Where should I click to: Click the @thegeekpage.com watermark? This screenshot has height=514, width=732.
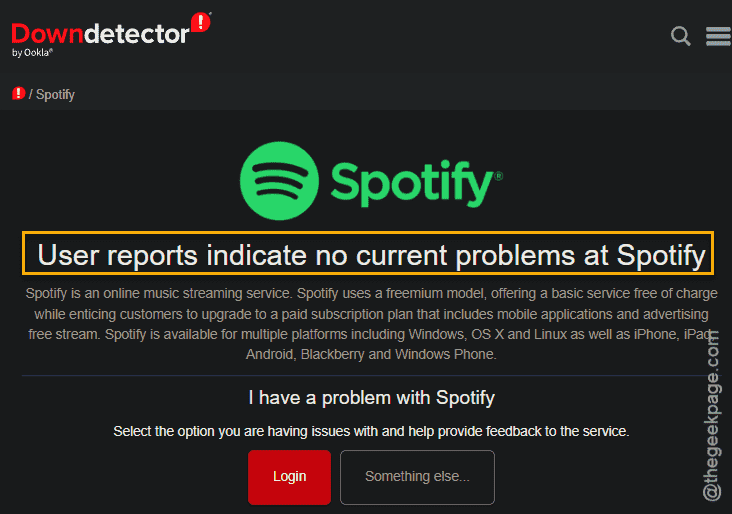click(x=712, y=415)
